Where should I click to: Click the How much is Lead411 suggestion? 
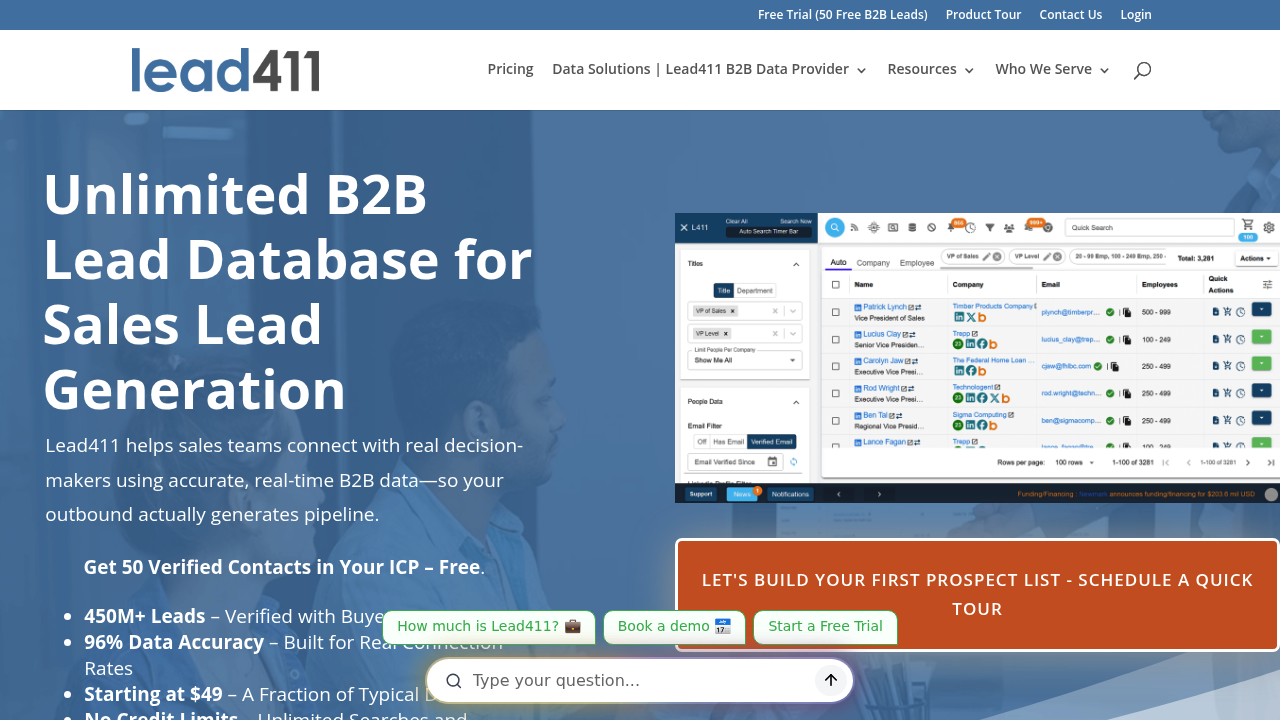(489, 627)
